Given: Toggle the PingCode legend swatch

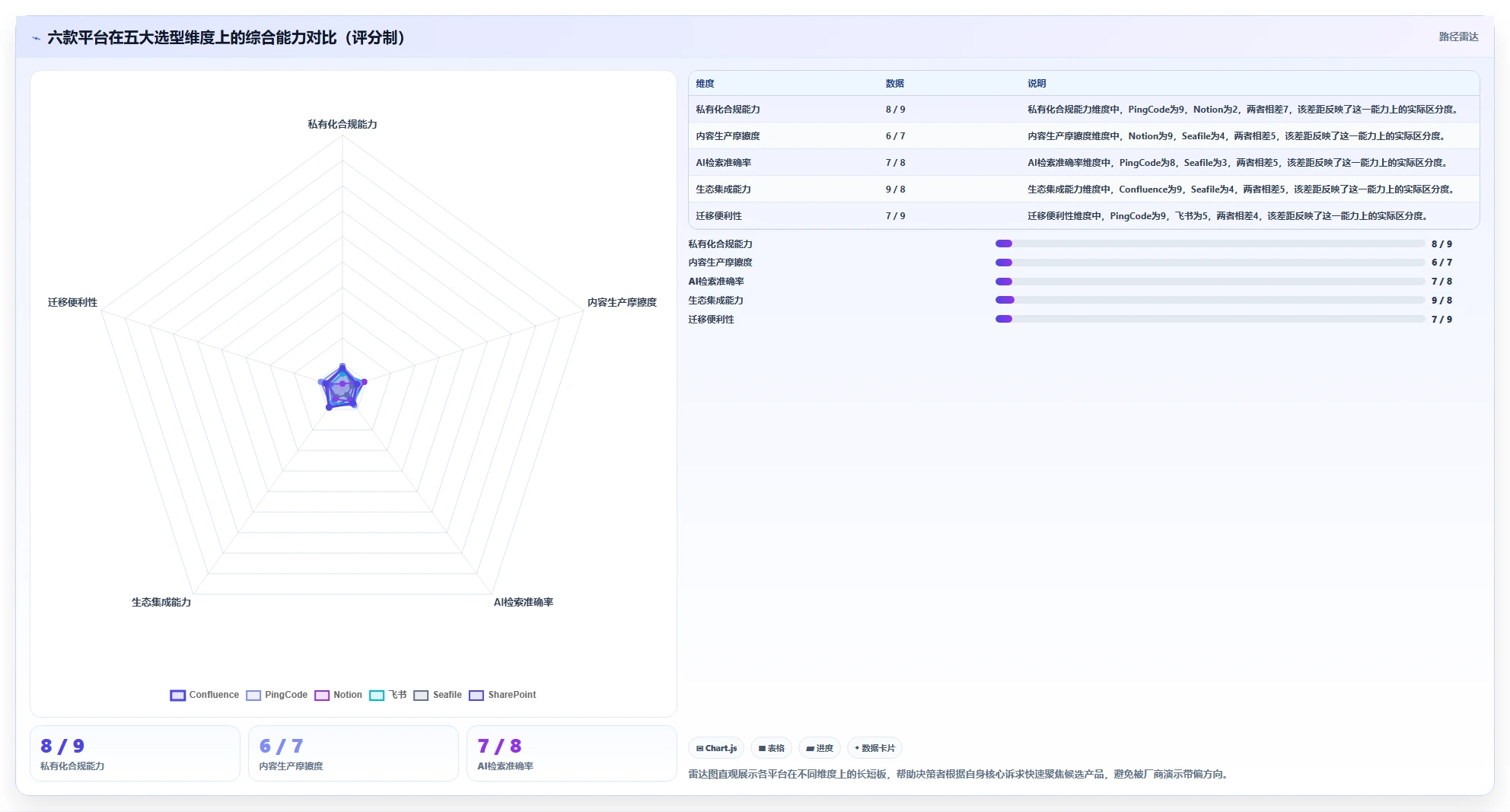Looking at the screenshot, I should 253,695.
